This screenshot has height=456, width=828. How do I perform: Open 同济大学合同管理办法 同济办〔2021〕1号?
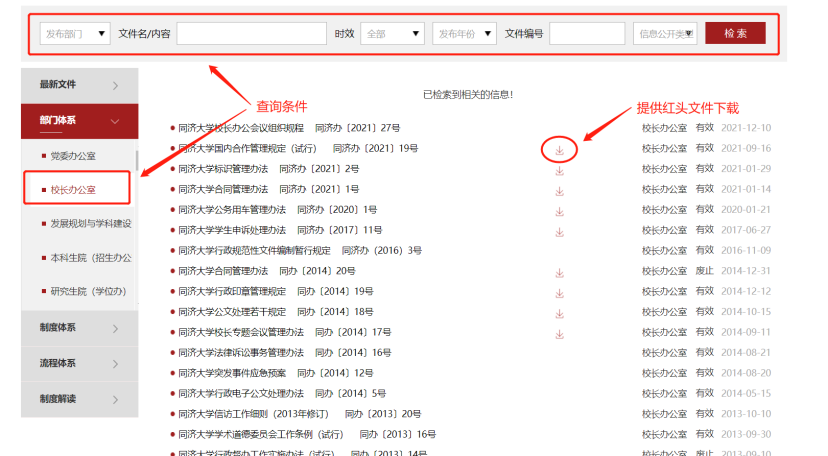[x=223, y=189]
